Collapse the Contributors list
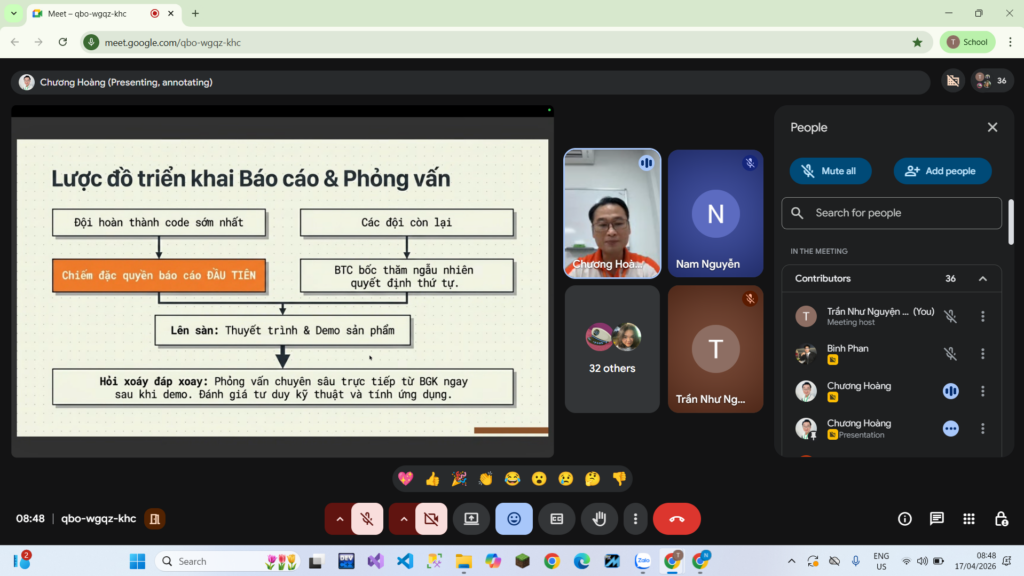1024x576 pixels. pos(982,279)
